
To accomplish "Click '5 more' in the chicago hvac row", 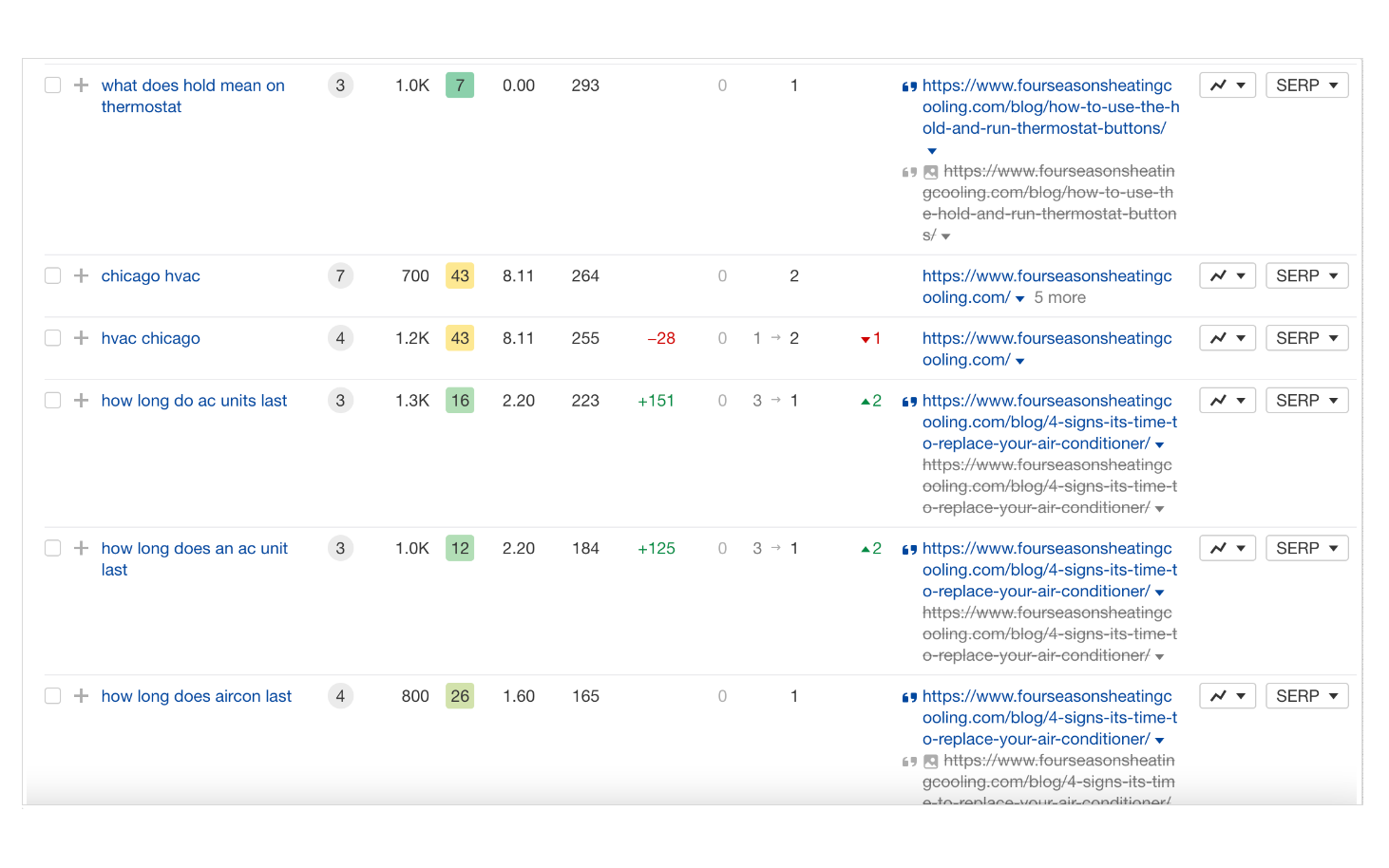I will coord(1059,298).
